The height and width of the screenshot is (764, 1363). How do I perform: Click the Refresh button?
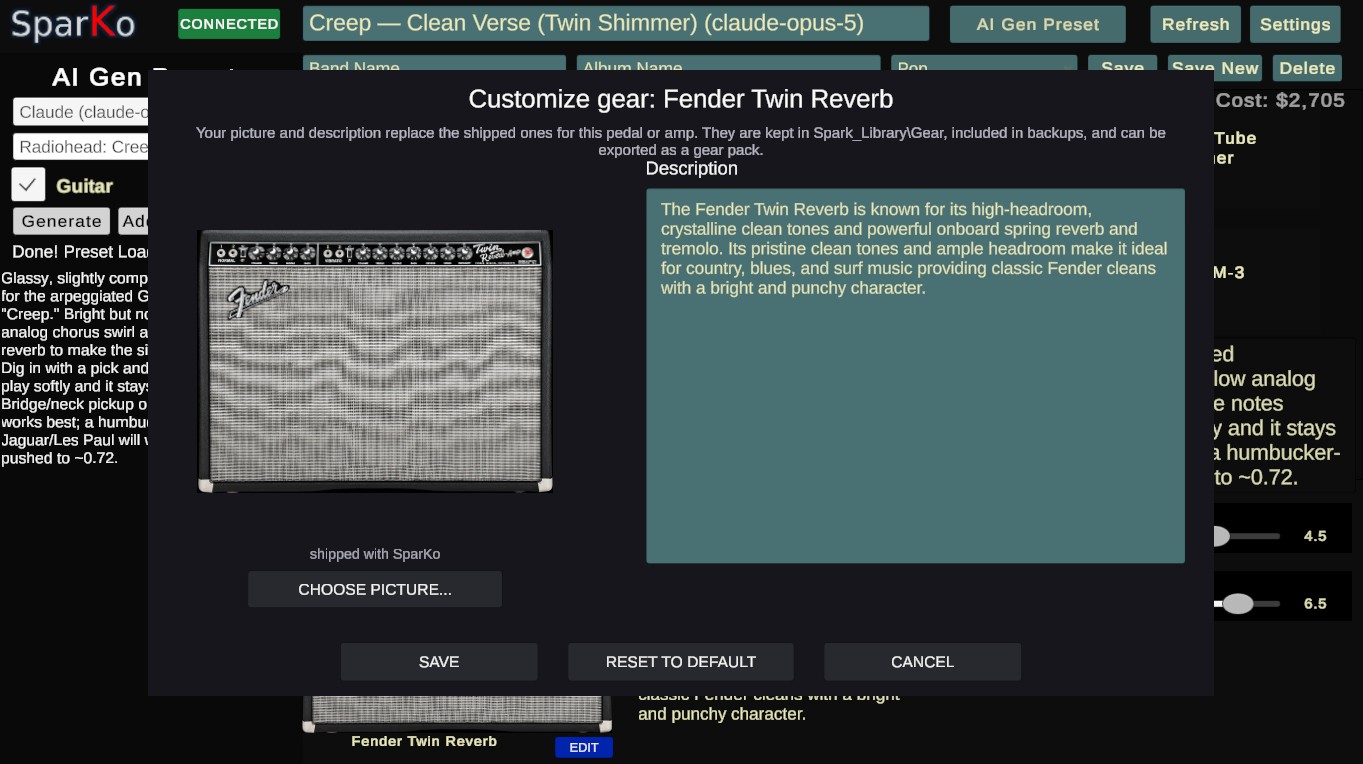(x=1195, y=24)
